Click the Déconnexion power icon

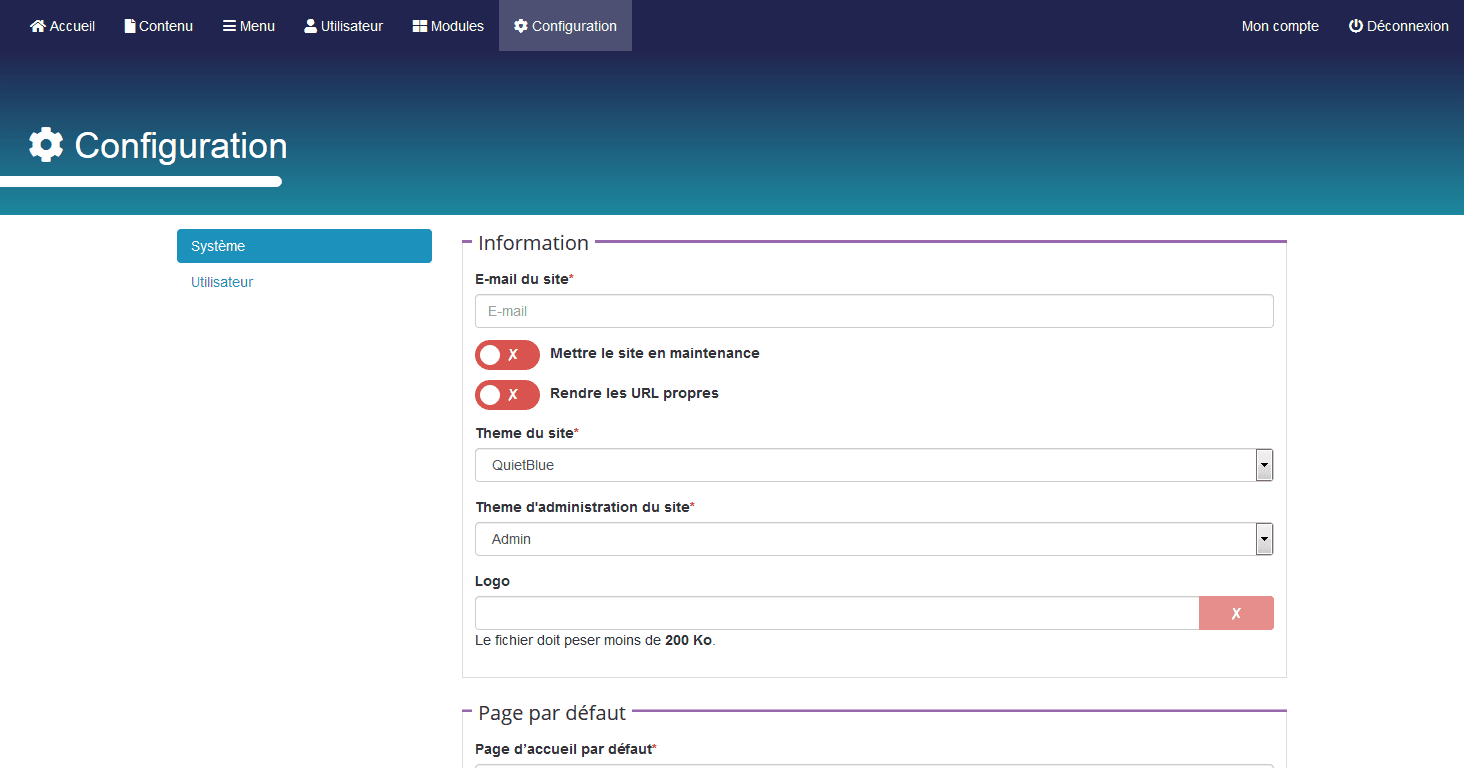pos(1356,26)
